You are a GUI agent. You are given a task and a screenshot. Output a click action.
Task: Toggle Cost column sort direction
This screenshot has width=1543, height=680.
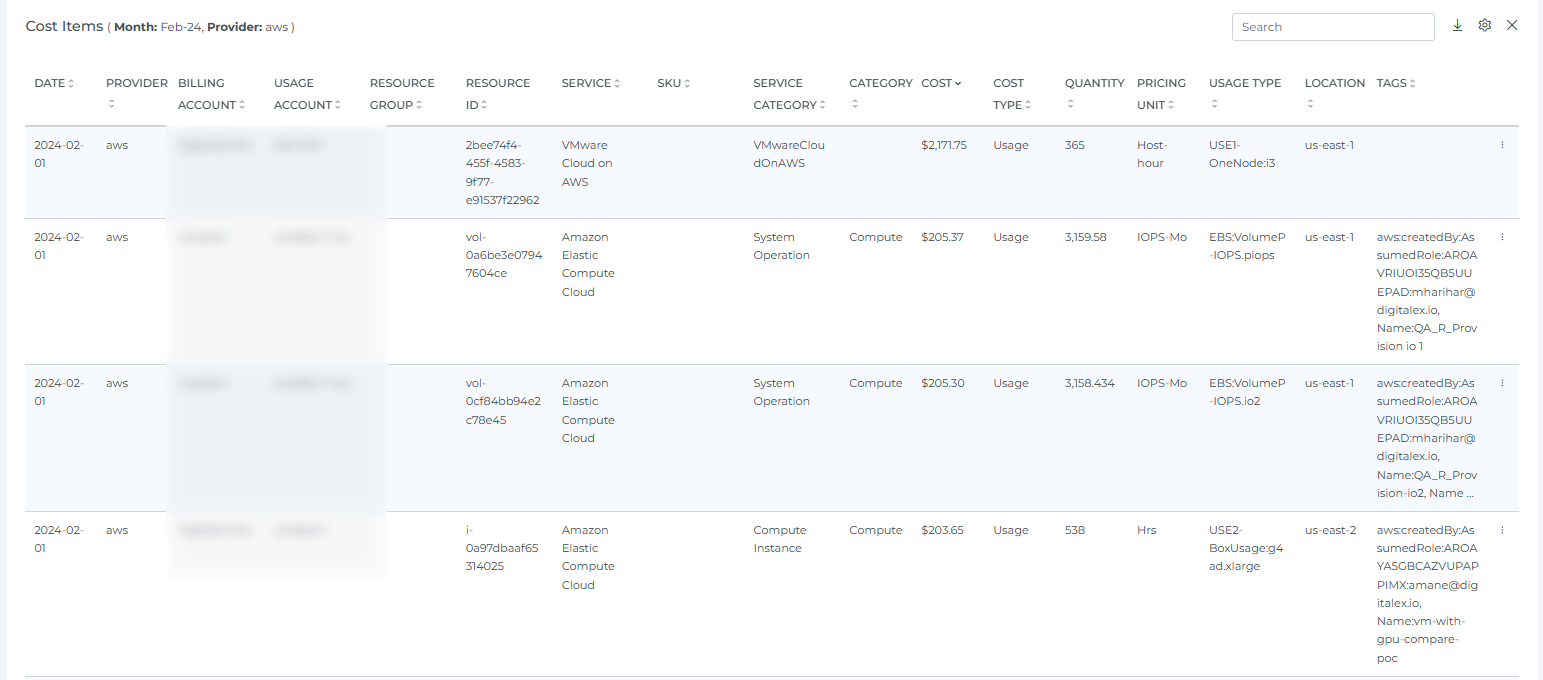tap(958, 84)
